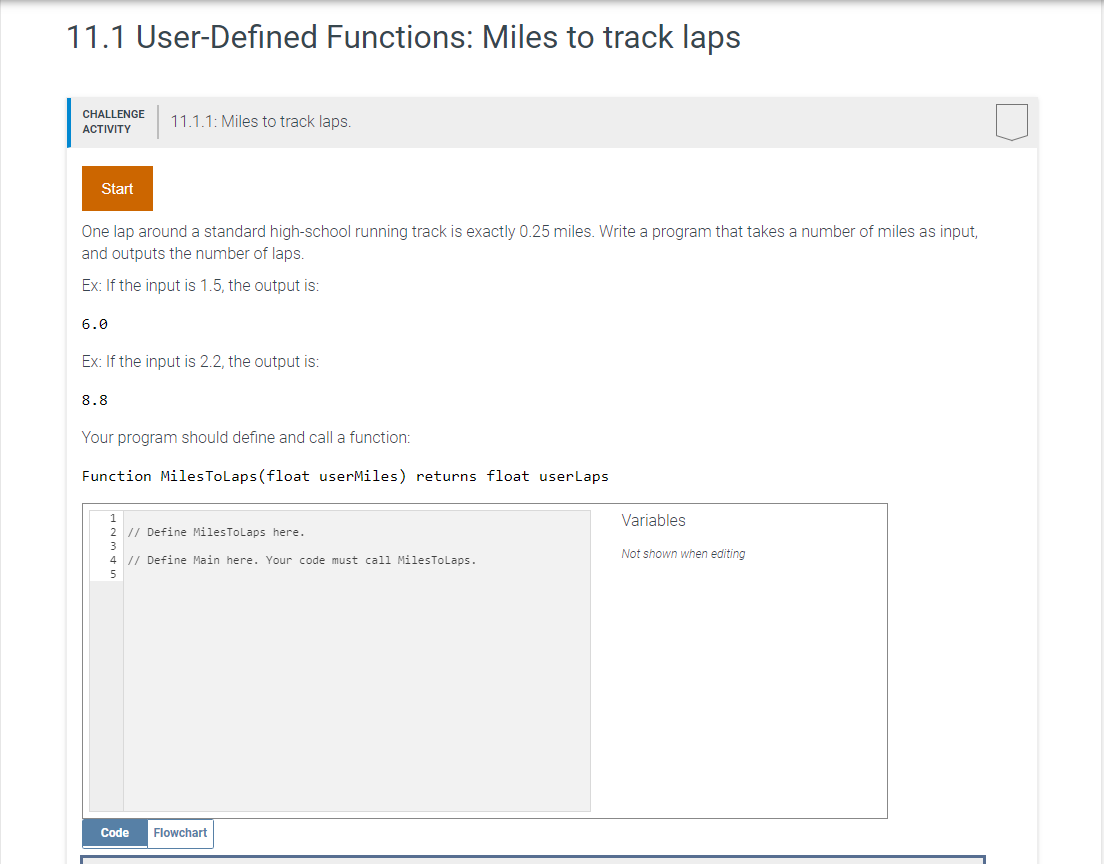Click the example output '6.0'
This screenshot has height=864, width=1104.
tap(94, 323)
